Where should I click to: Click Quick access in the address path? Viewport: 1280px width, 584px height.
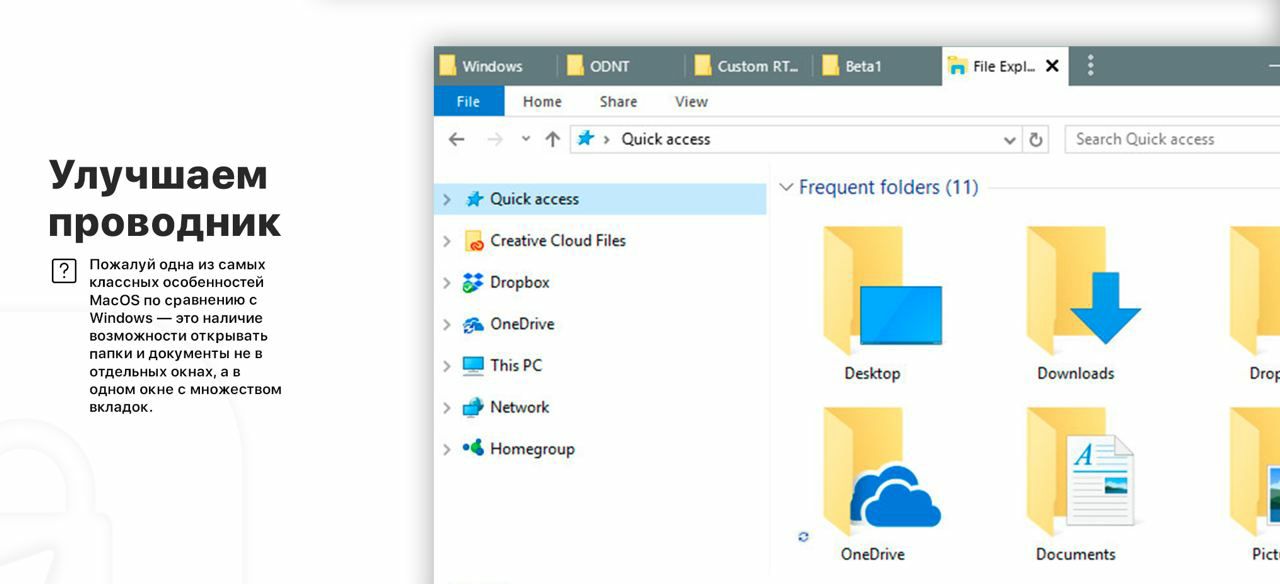pos(666,139)
